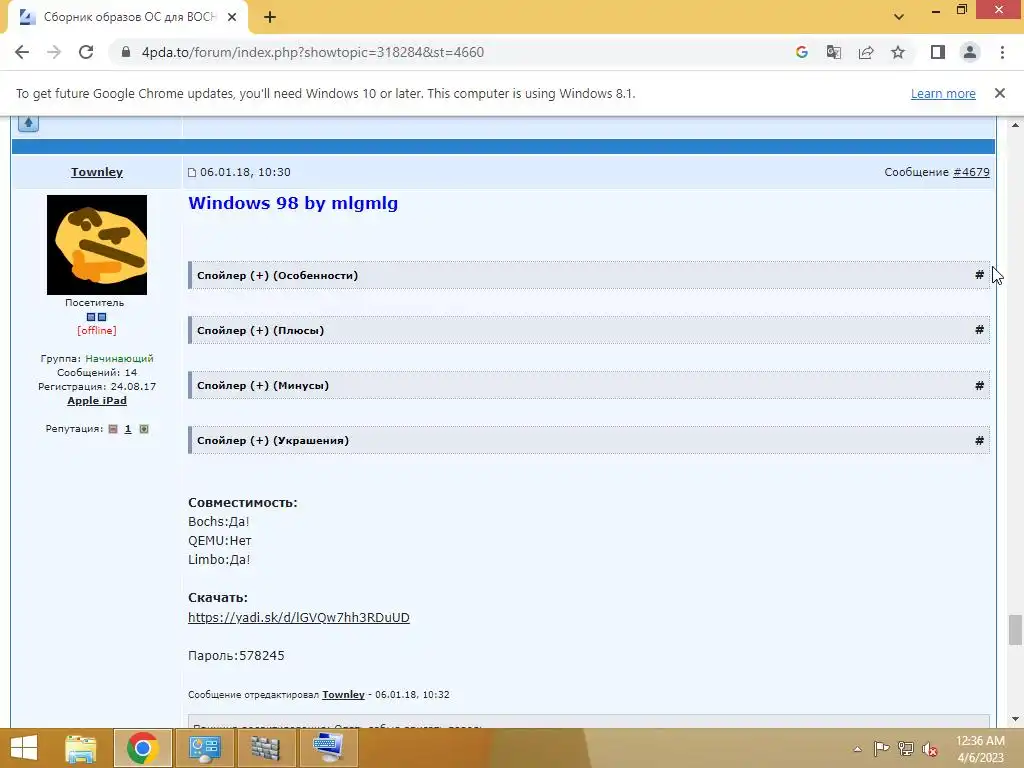Open the Apple iPad device link
The image size is (1024, 768).
97,400
